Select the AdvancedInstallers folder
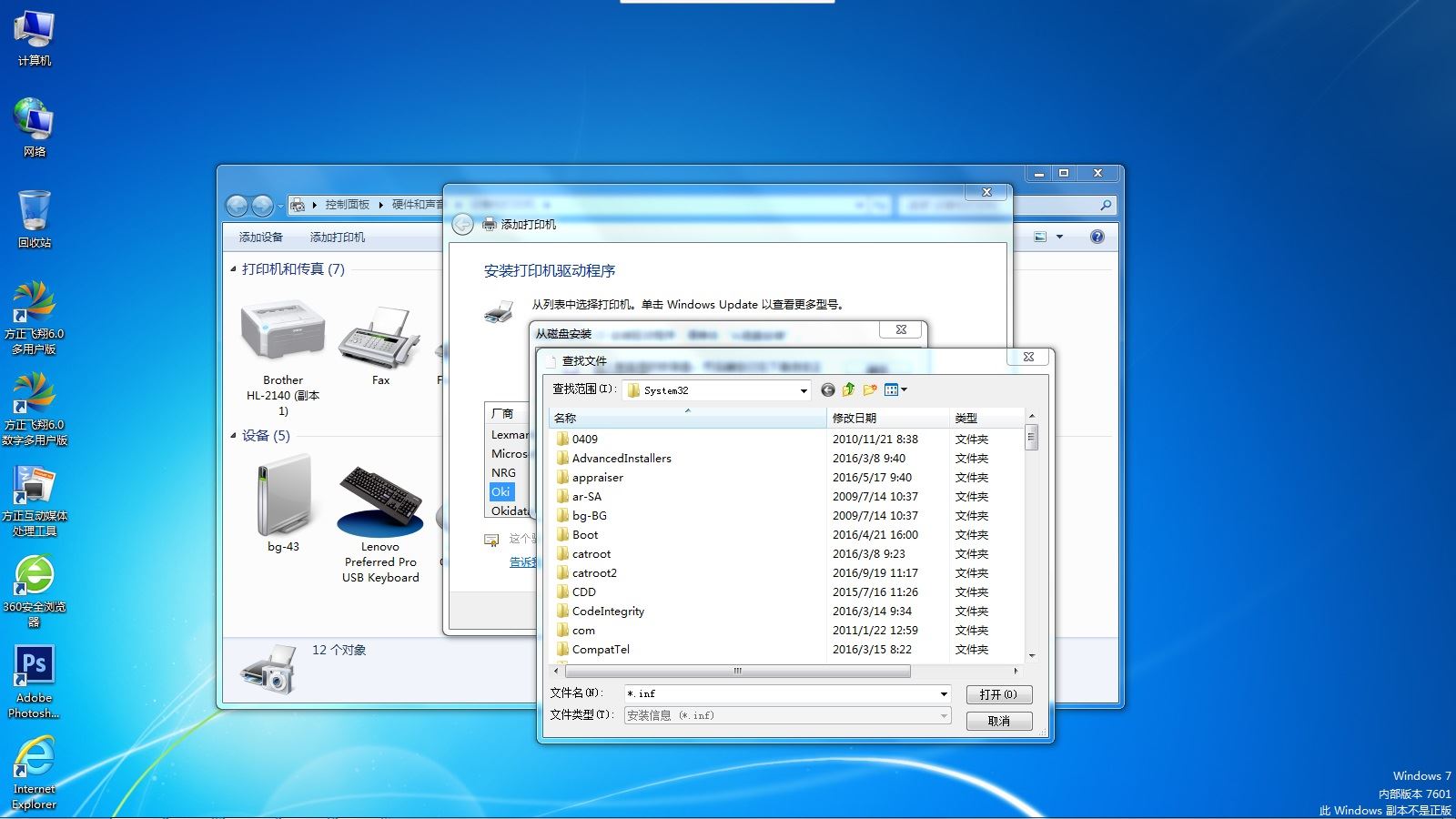This screenshot has height=819, width=1456. (x=622, y=458)
